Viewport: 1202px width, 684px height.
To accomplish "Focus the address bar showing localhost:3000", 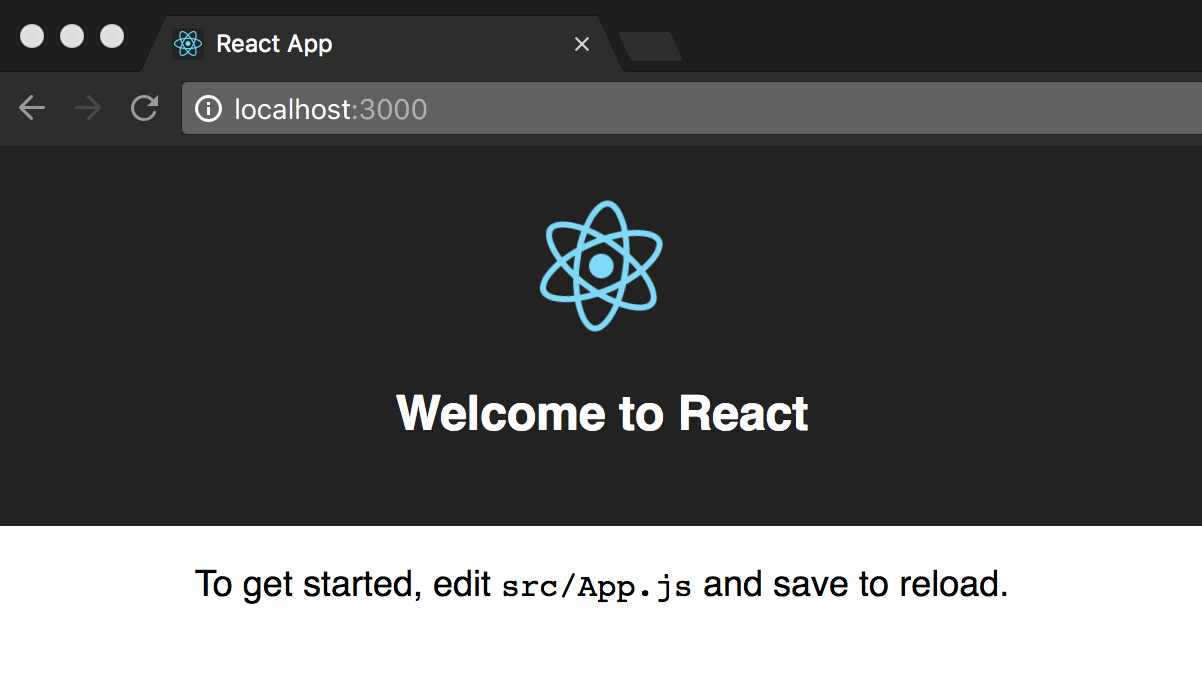I will point(700,108).
